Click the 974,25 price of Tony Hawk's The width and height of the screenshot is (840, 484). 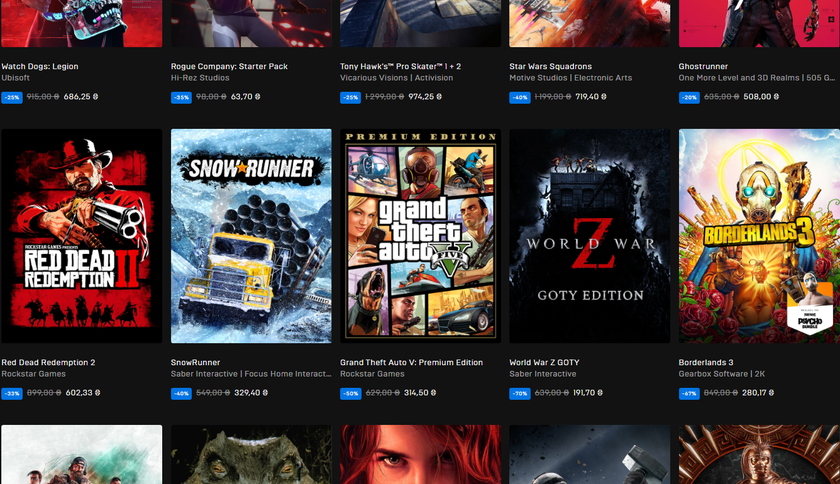pyautogui.click(x=425, y=97)
